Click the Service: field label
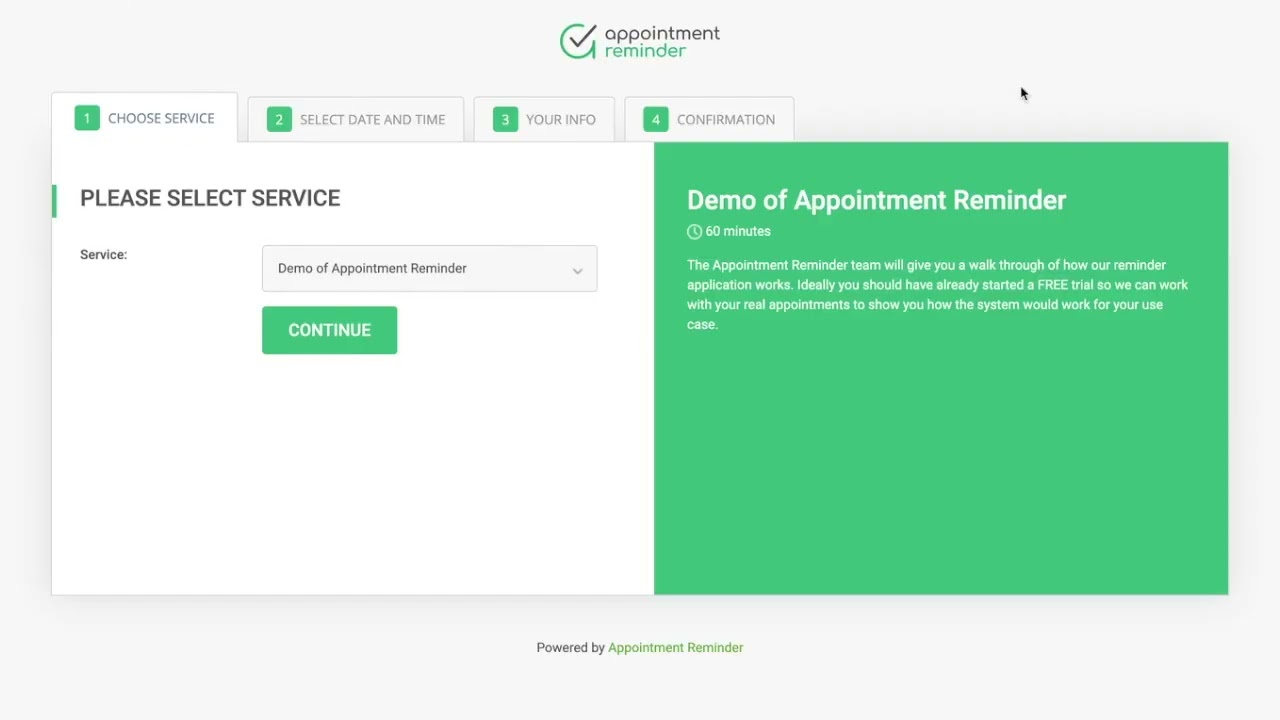1280x720 pixels. [103, 255]
